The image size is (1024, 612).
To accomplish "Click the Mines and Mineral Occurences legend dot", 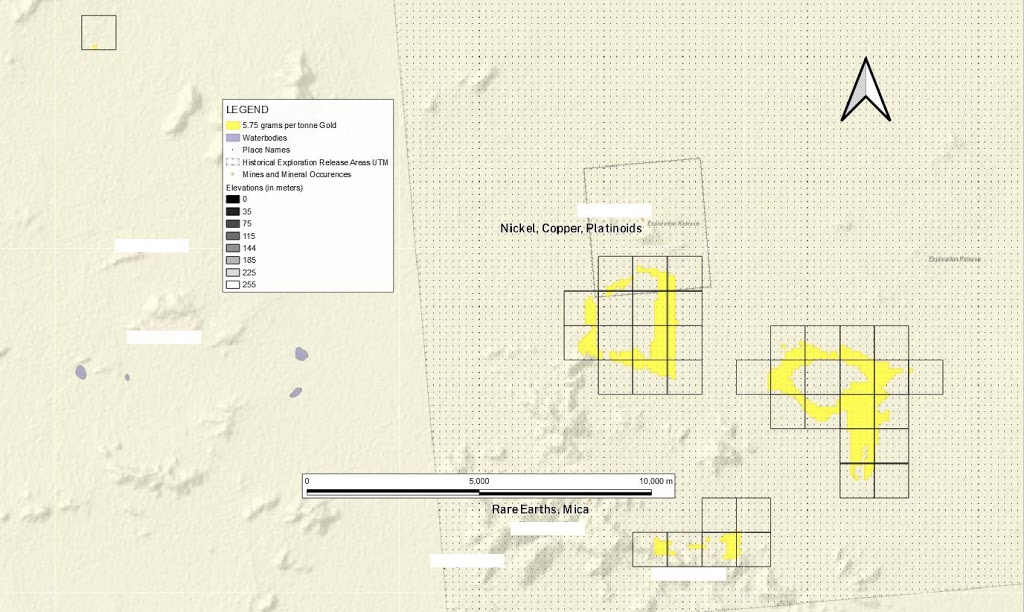I will (x=233, y=174).
